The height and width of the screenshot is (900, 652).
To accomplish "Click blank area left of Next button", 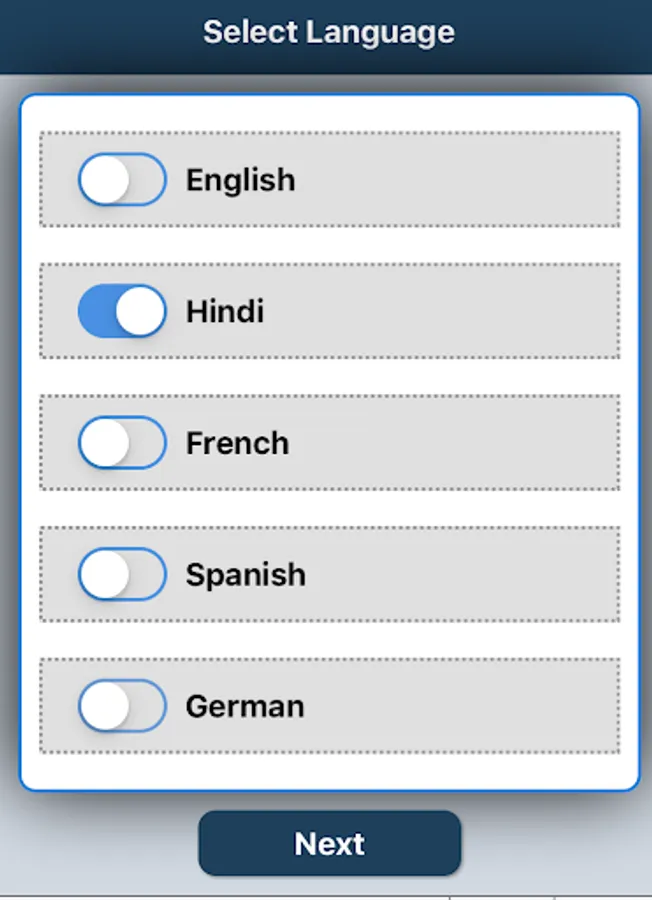I will click(x=100, y=843).
